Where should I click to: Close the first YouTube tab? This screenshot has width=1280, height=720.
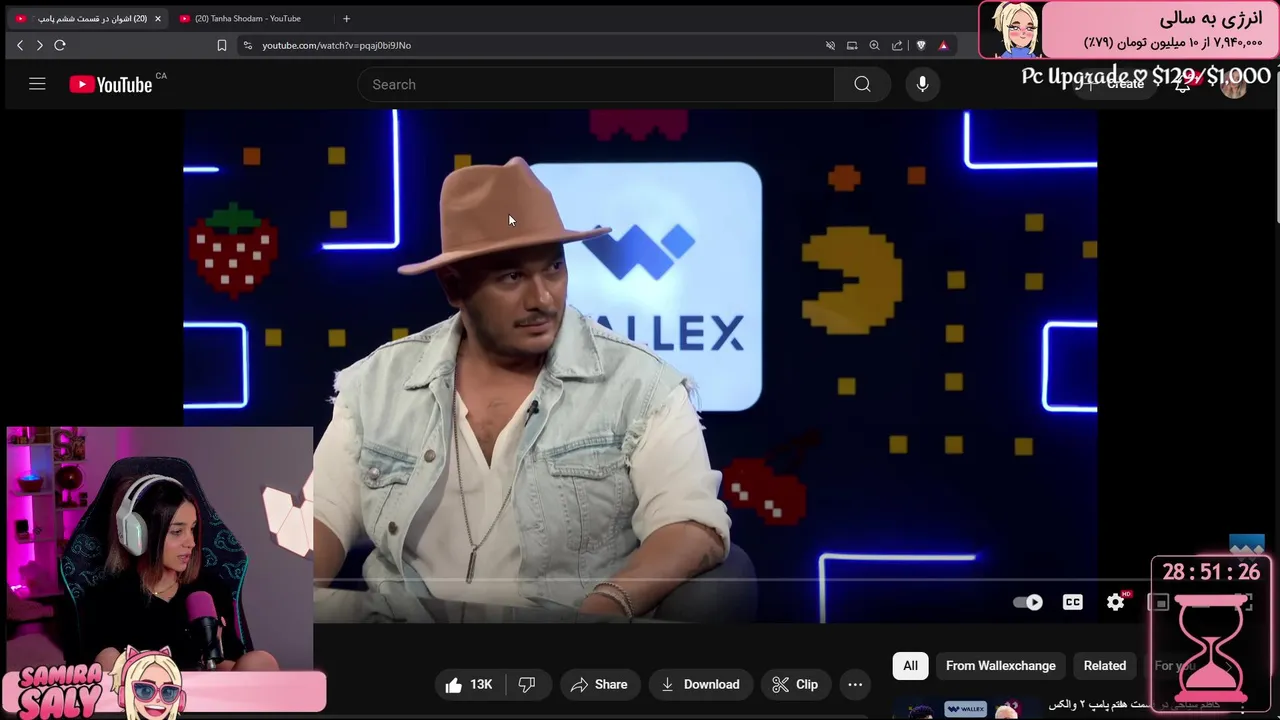point(157,18)
